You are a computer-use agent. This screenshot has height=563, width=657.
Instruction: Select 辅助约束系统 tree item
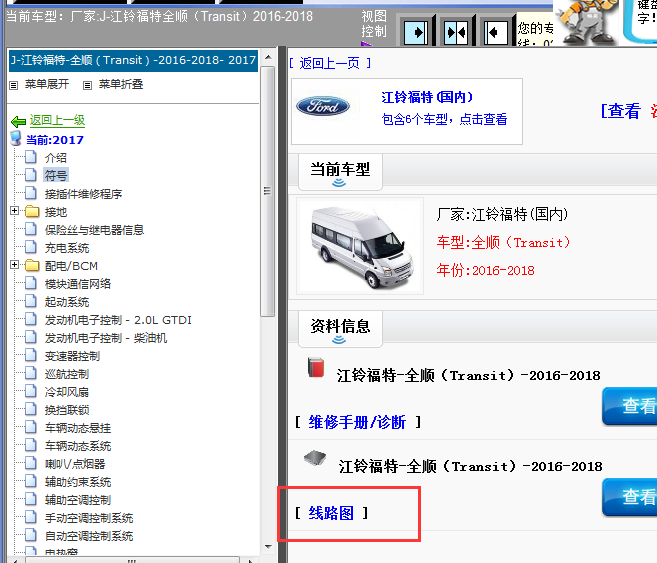(x=78, y=482)
